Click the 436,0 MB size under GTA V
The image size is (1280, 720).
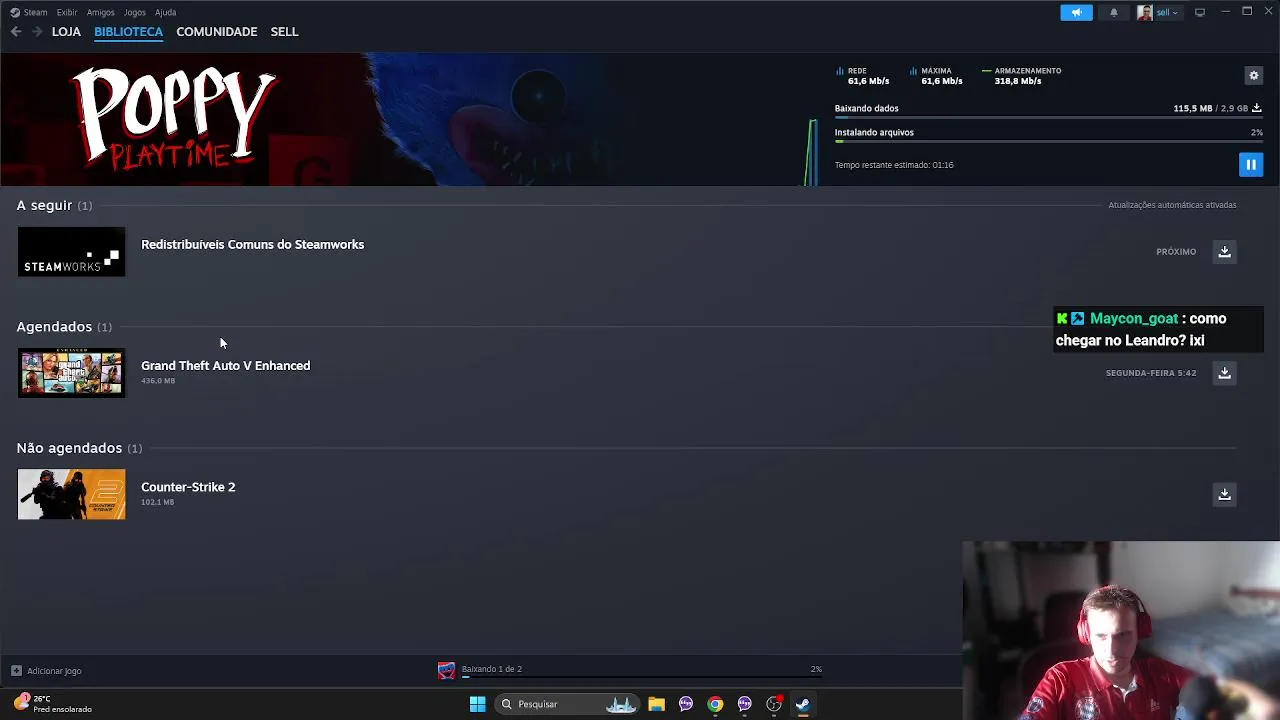pos(158,381)
